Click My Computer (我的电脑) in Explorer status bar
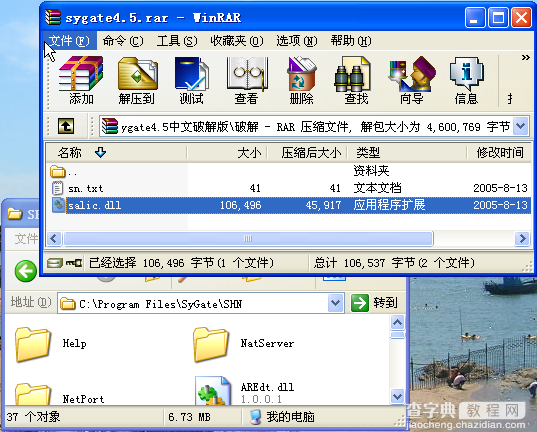537x432 pixels. pos(282,417)
